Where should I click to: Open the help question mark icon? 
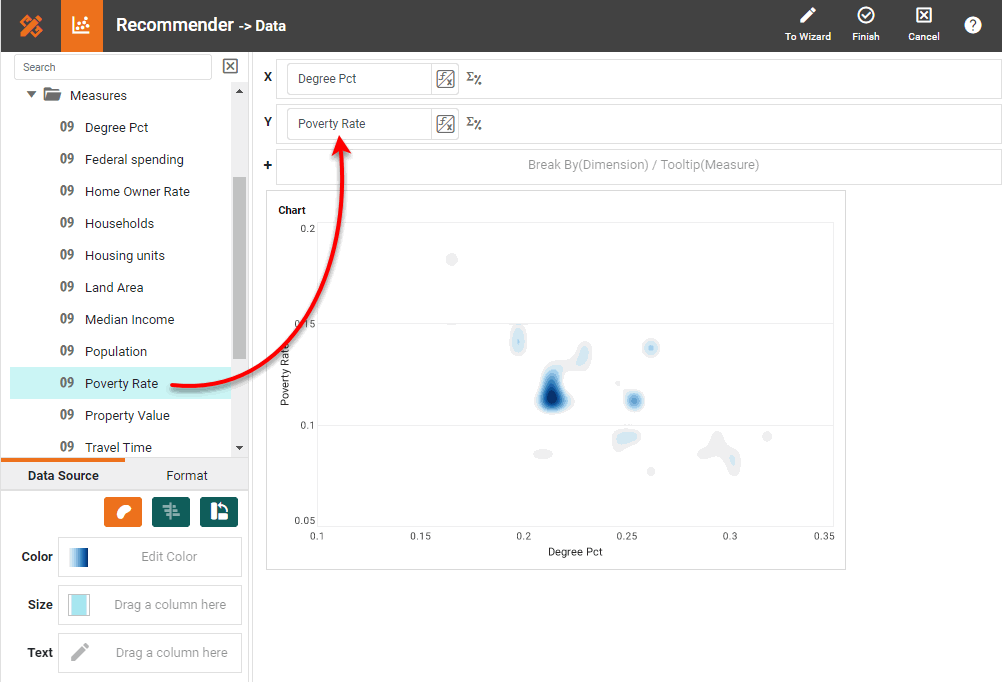[x=972, y=25]
